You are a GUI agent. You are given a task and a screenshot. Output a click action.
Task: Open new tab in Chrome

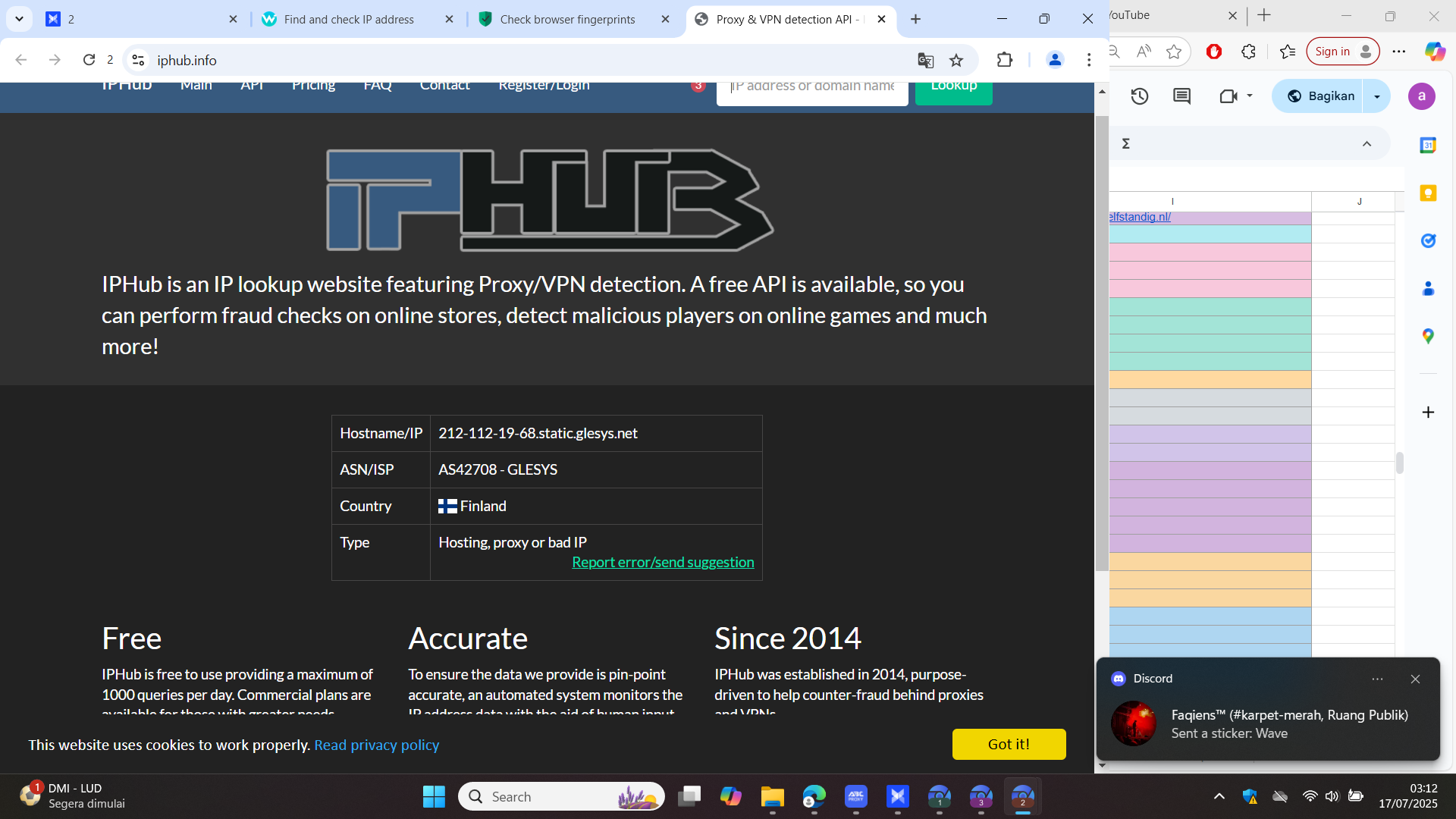click(x=915, y=19)
